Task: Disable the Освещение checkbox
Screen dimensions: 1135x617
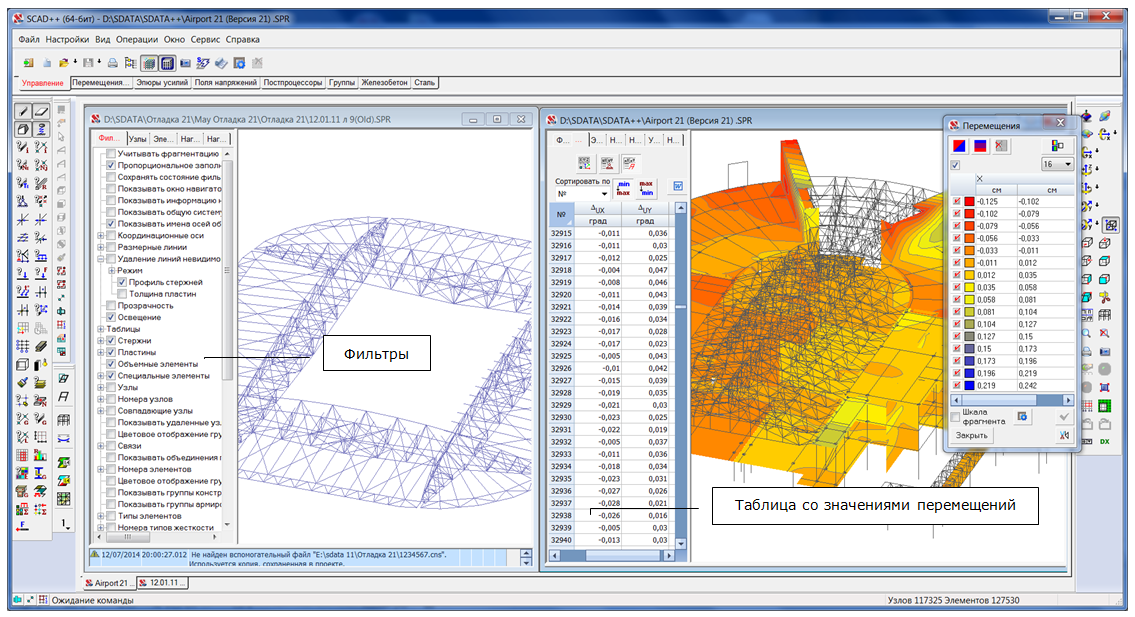Action: 112,317
